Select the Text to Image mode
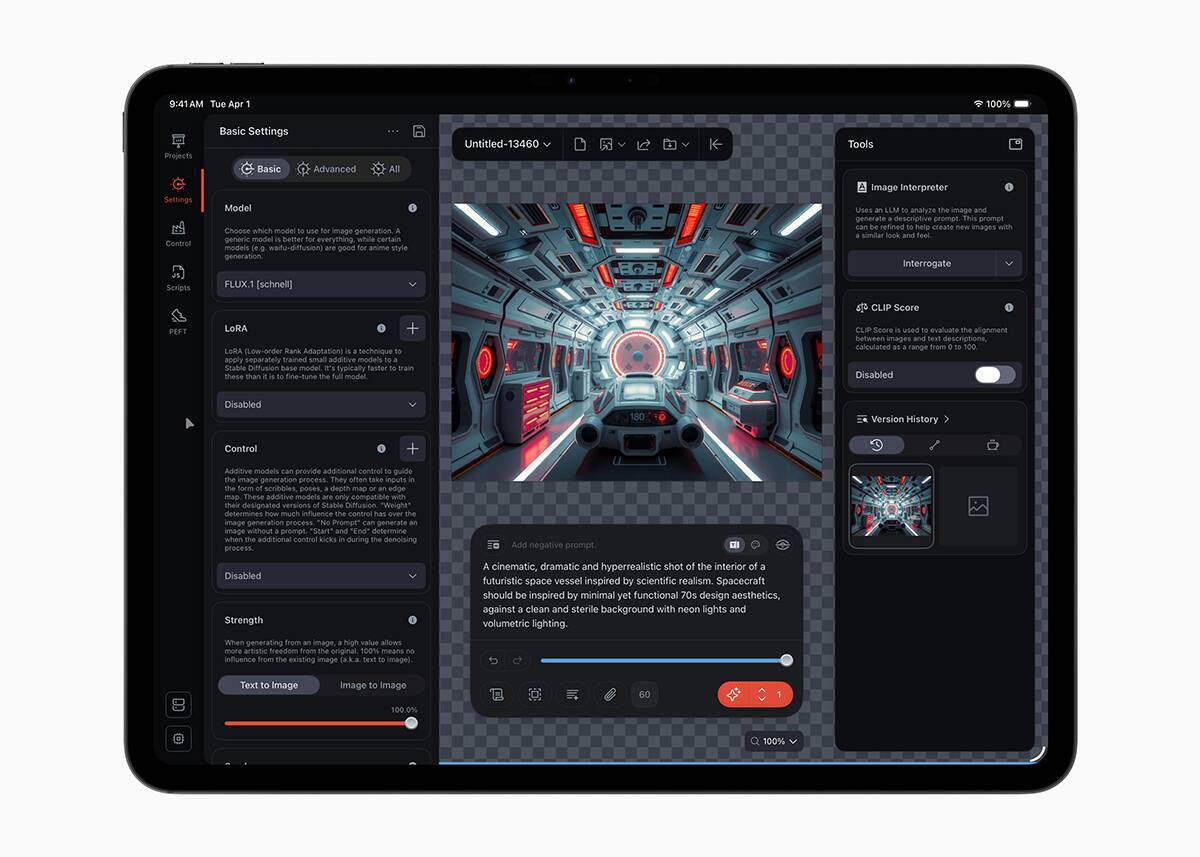1200x857 pixels. click(x=269, y=685)
